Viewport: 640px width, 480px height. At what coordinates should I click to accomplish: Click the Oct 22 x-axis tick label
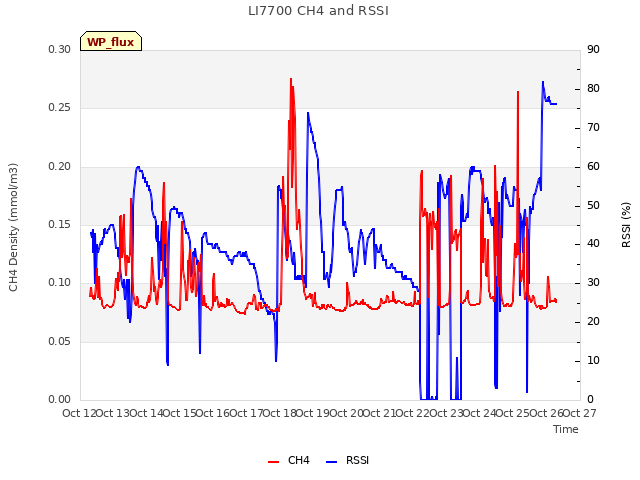tap(413, 413)
